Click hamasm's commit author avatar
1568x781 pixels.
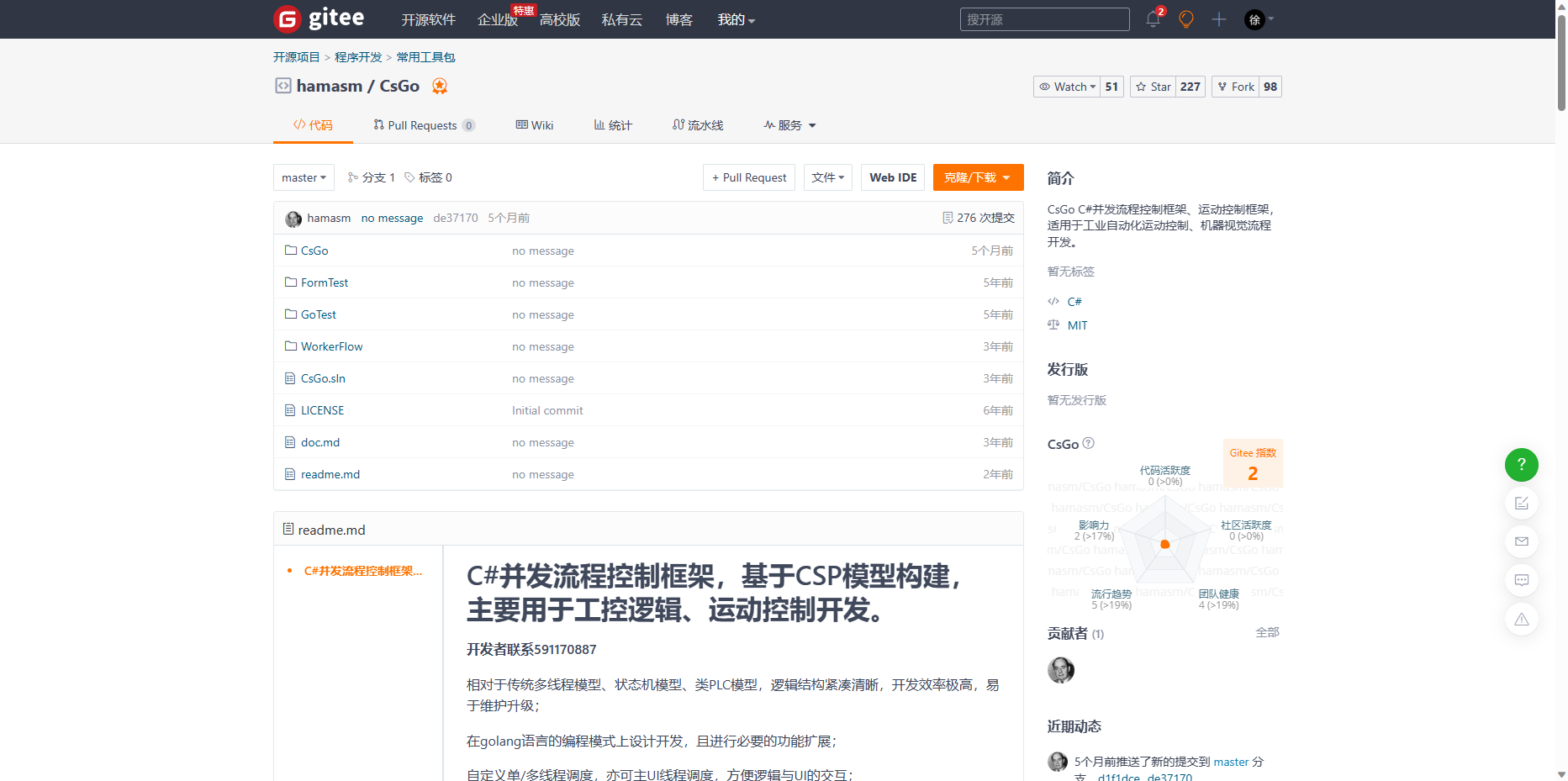pos(293,219)
